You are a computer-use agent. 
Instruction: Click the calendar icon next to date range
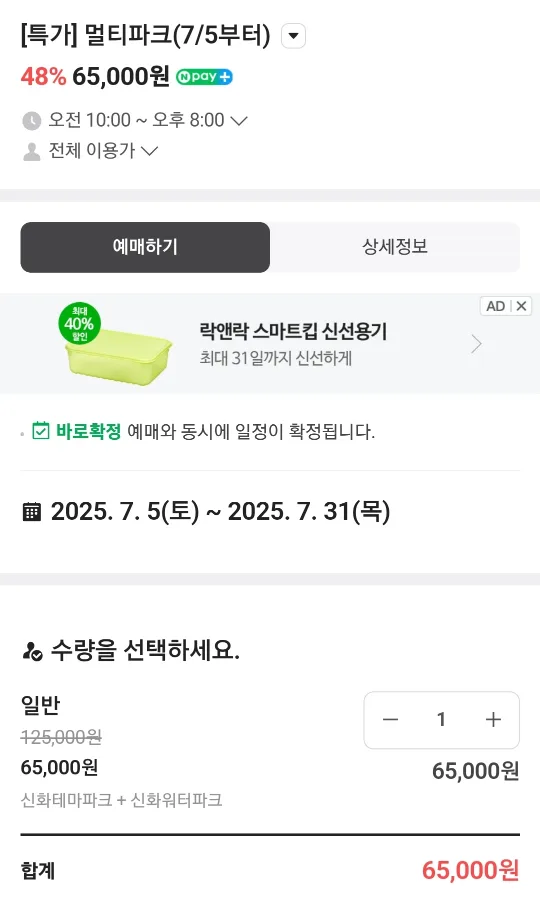[x=32, y=512]
